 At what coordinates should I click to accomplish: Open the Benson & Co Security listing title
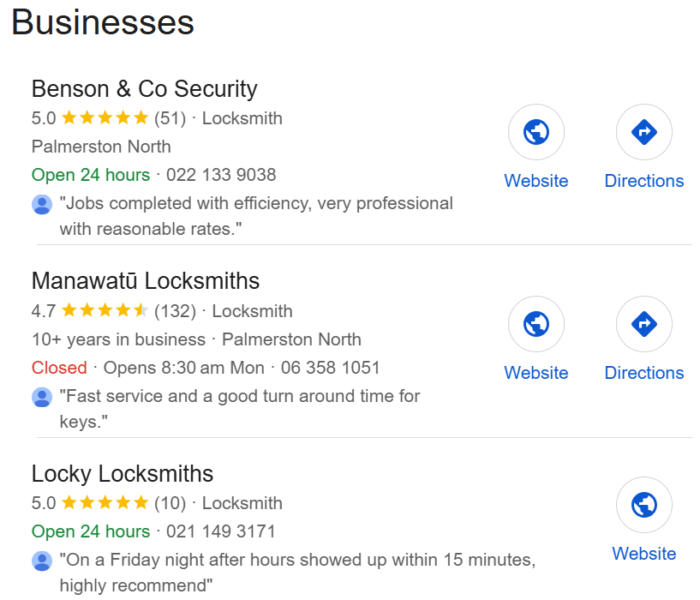[x=144, y=89]
